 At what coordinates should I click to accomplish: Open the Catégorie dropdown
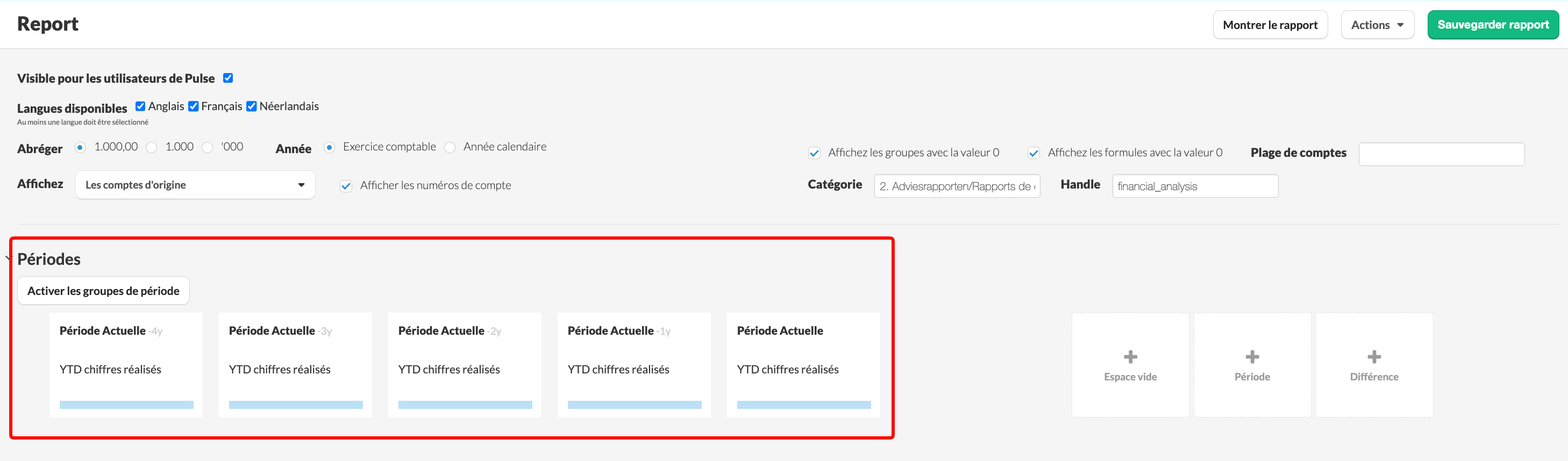pyautogui.click(x=957, y=186)
